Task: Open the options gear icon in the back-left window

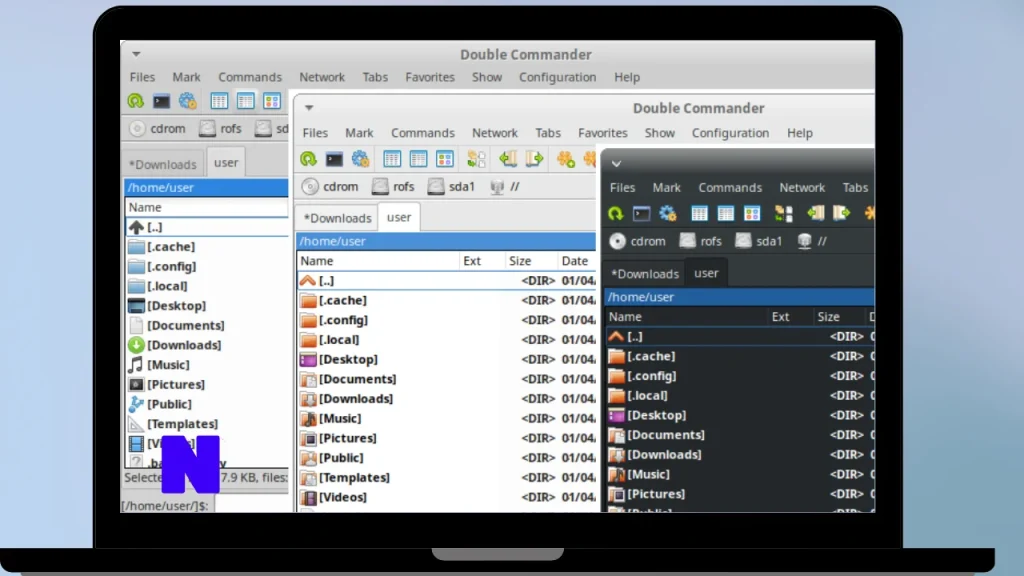Action: pyautogui.click(x=187, y=101)
